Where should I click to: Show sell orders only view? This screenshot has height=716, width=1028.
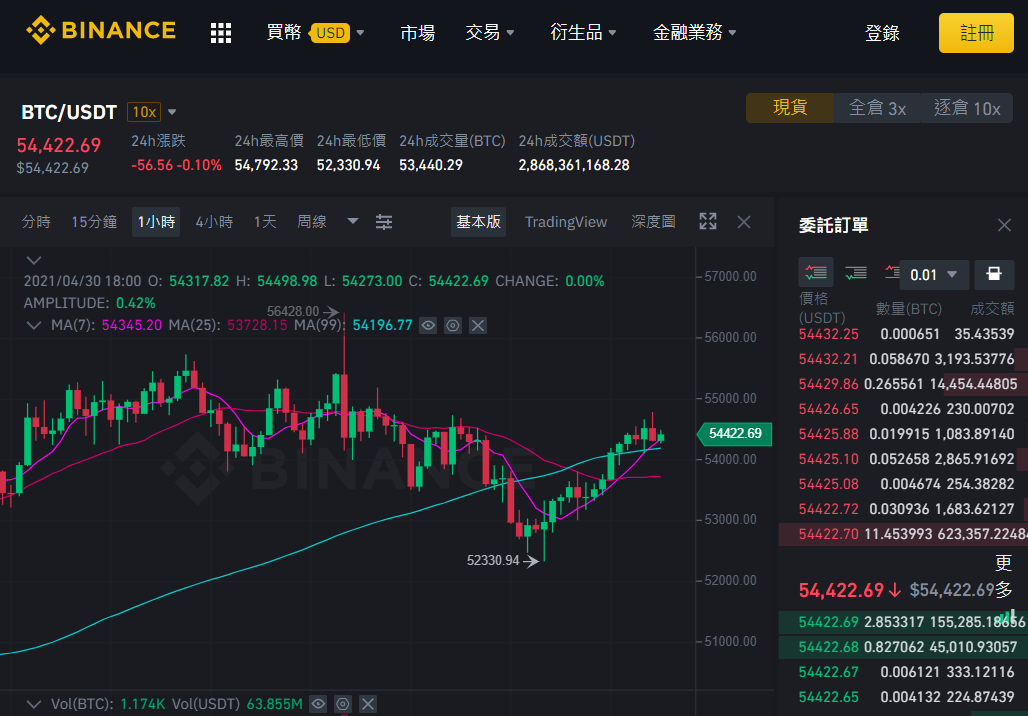892,273
